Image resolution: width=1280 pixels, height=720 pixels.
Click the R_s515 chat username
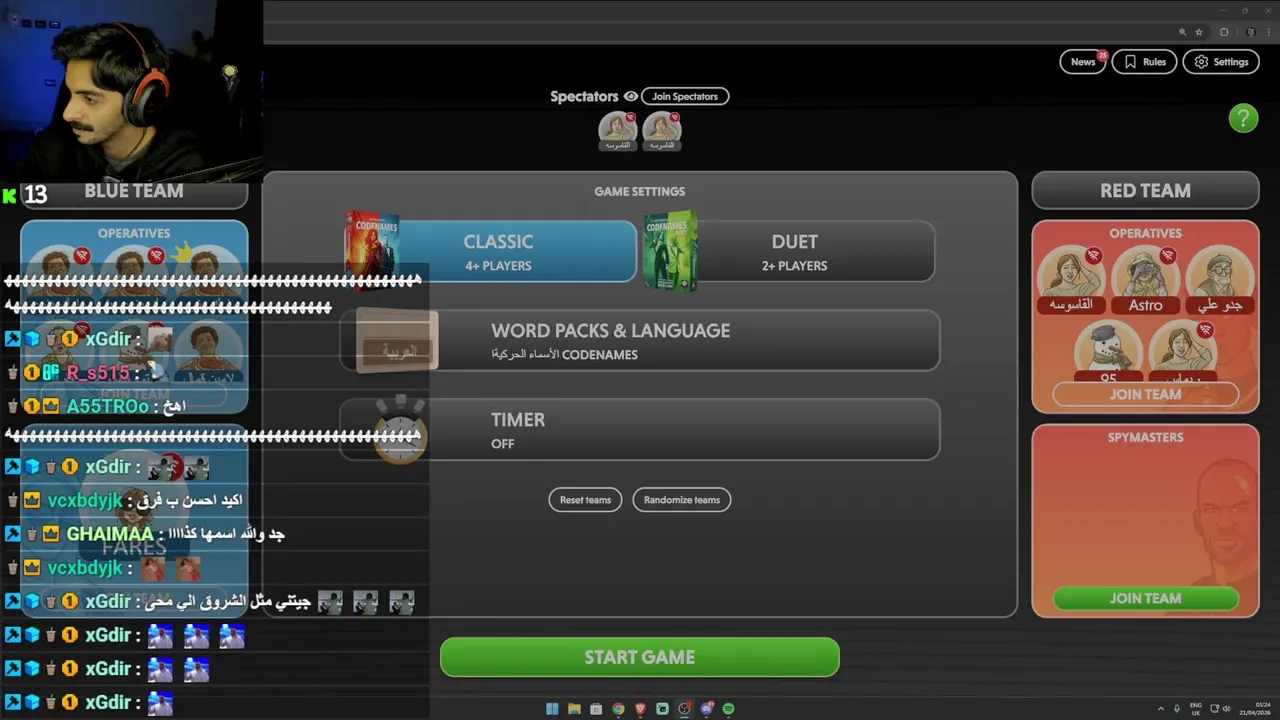point(98,373)
